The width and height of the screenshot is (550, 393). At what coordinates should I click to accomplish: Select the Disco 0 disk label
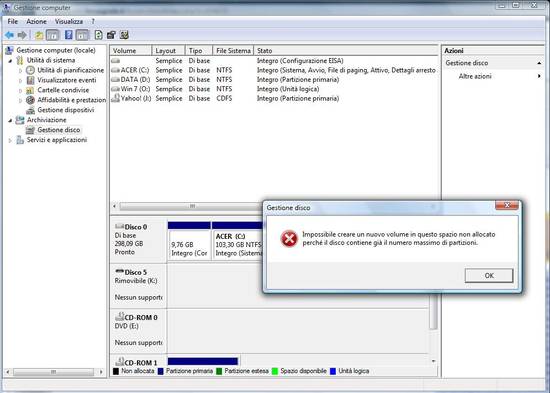click(x=135, y=227)
